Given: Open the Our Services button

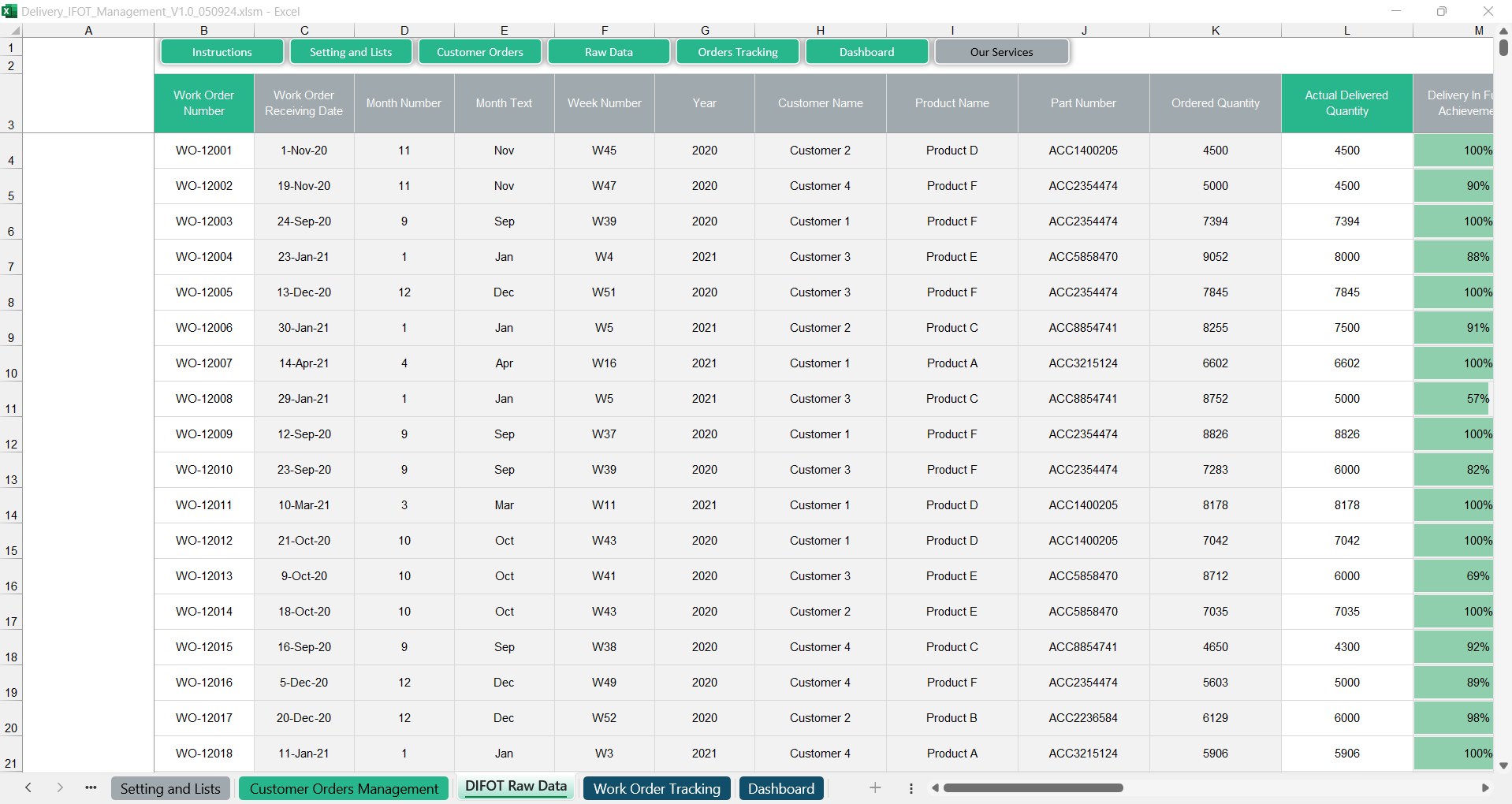Looking at the screenshot, I should (x=1001, y=52).
